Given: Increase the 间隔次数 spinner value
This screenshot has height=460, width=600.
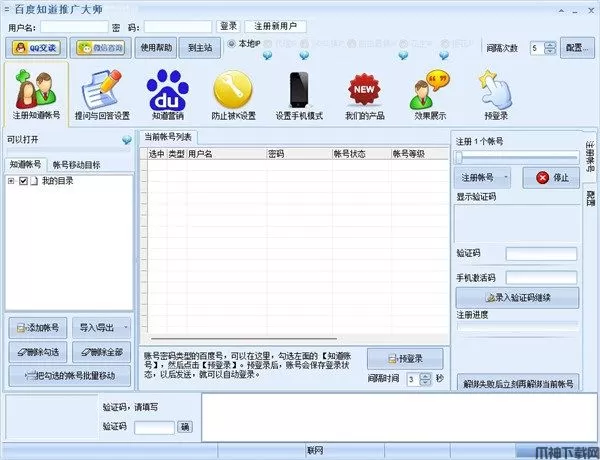Looking at the screenshot, I should tap(550, 45).
